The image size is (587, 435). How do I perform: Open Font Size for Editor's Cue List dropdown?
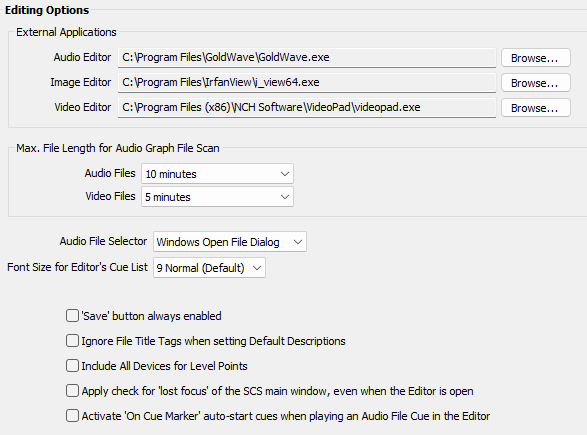[x=209, y=268]
